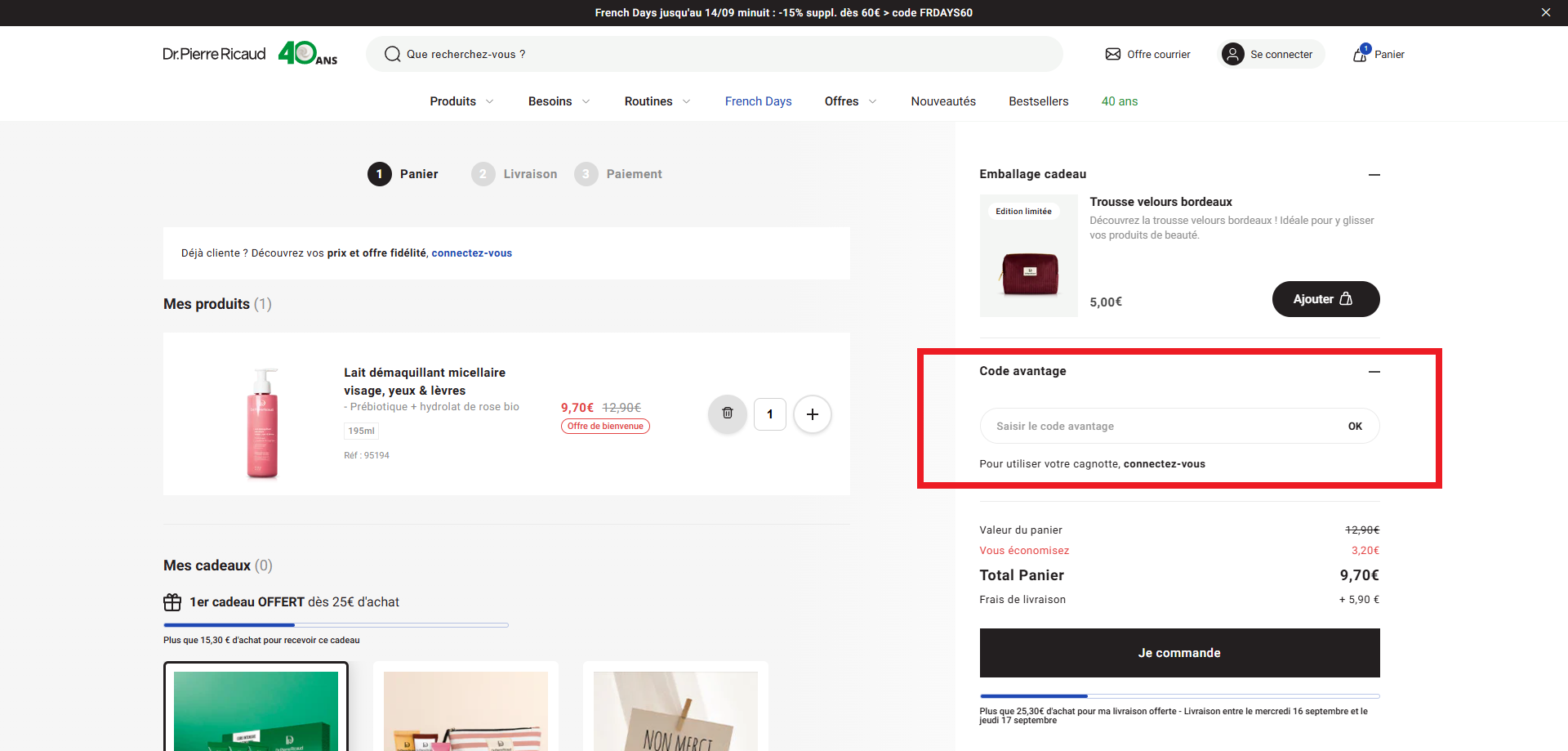Focus the Que recherchez-vous search field
Viewport: 1568px width, 751px height.
pyautogui.click(x=715, y=54)
